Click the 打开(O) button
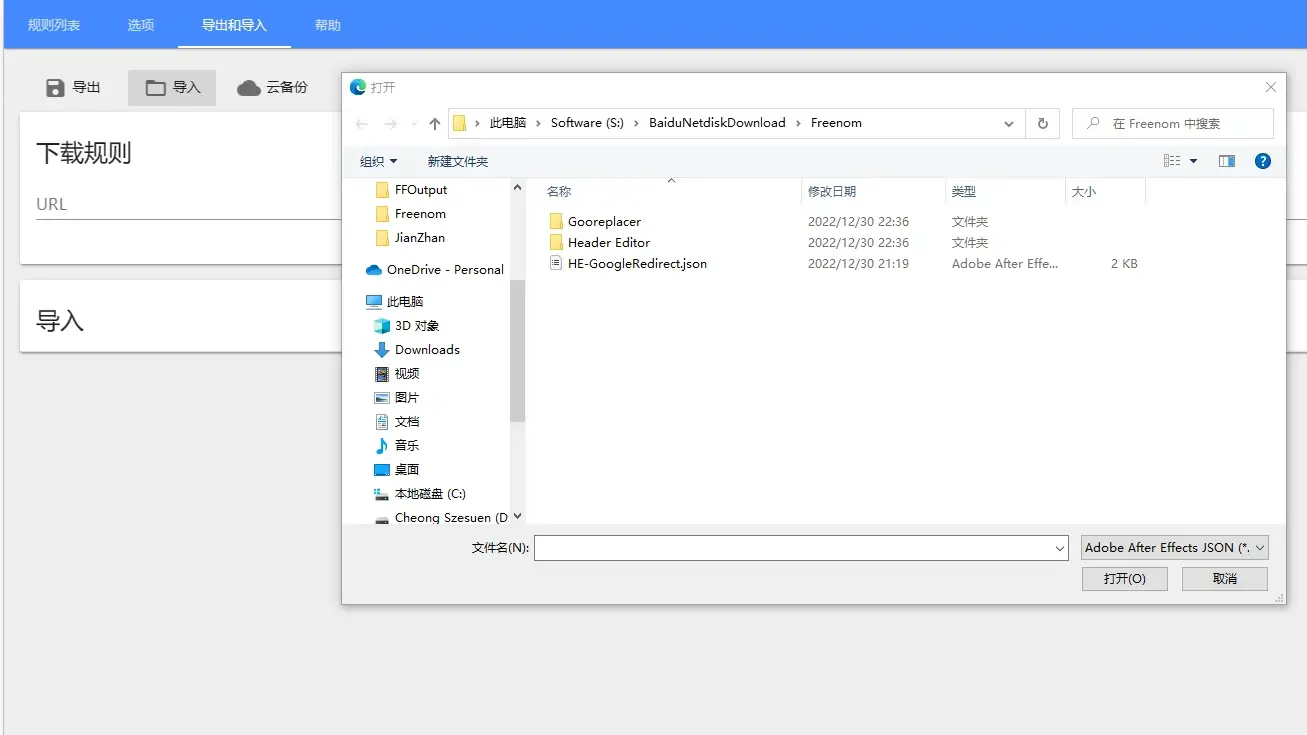 click(1124, 578)
